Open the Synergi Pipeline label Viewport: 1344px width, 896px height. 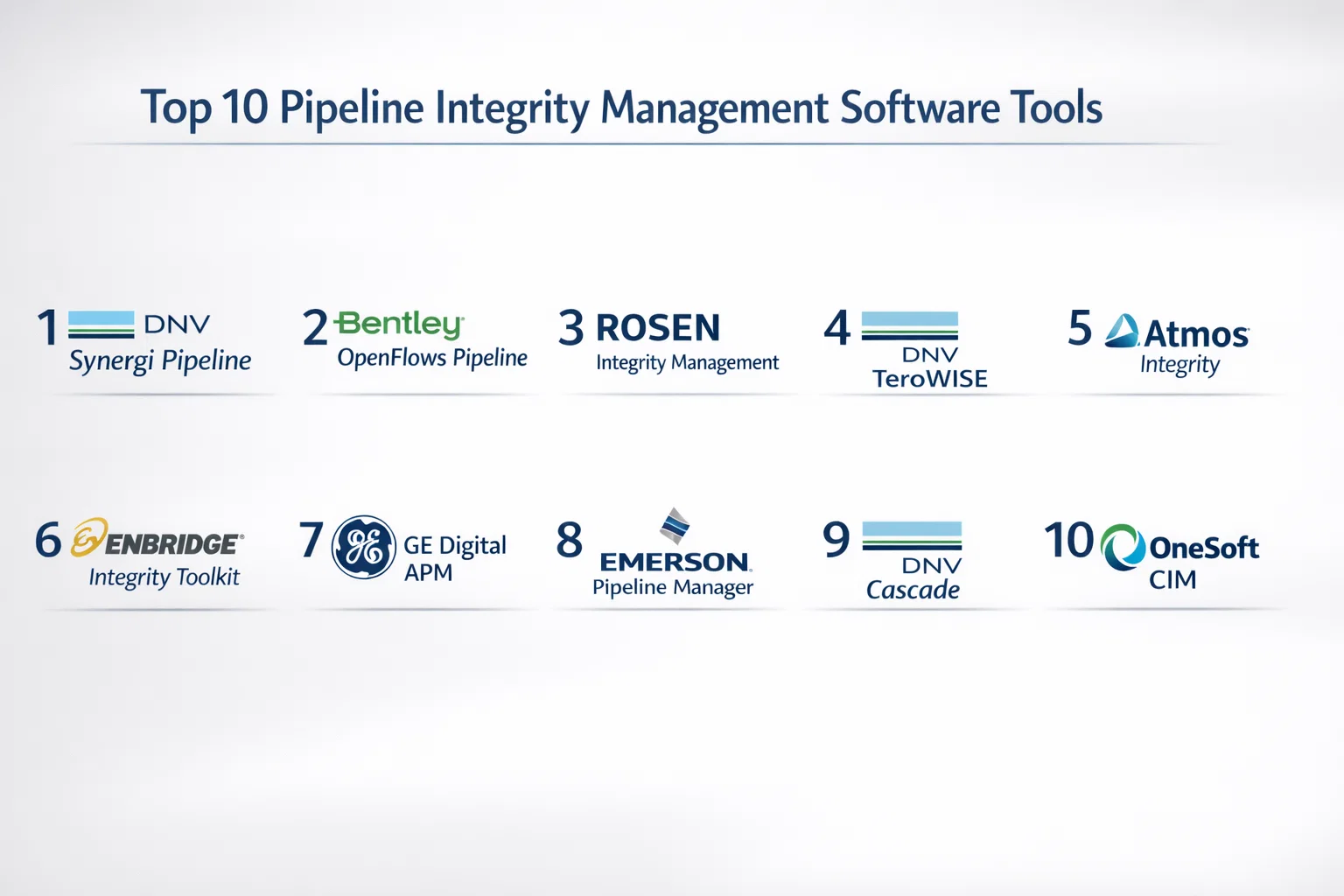pos(160,360)
